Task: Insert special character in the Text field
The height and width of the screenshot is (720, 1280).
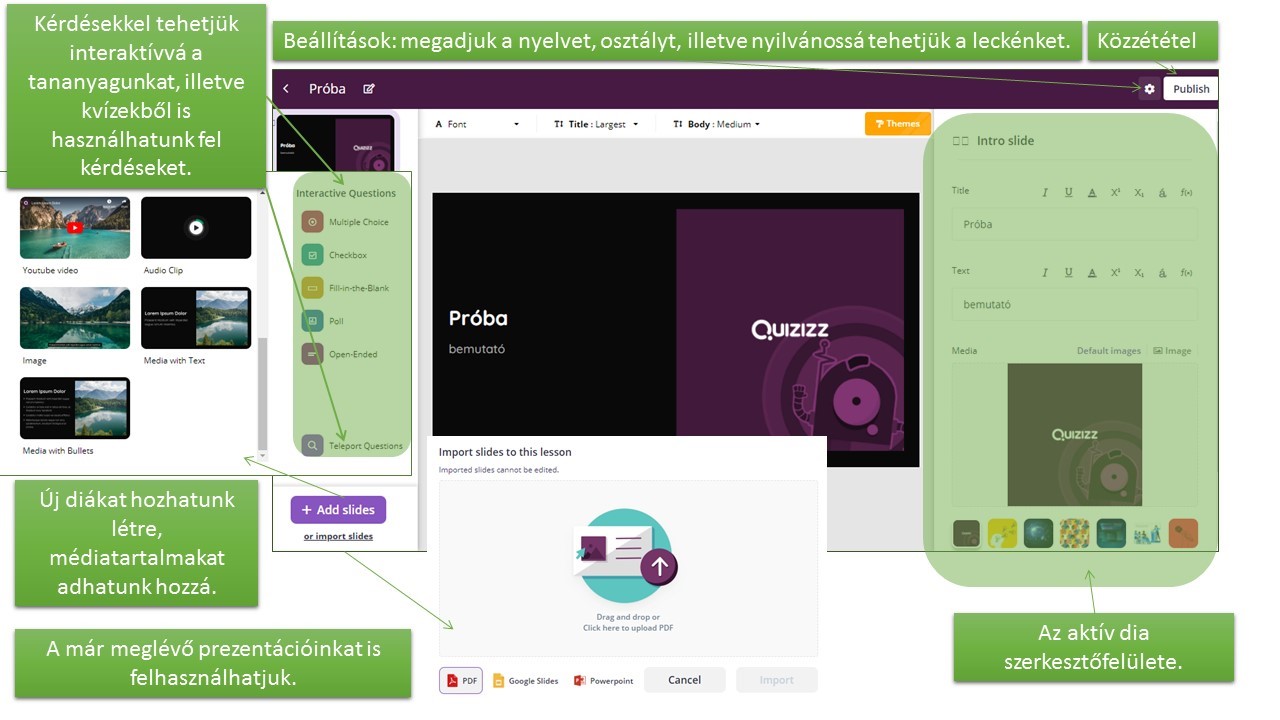Action: click(1162, 272)
